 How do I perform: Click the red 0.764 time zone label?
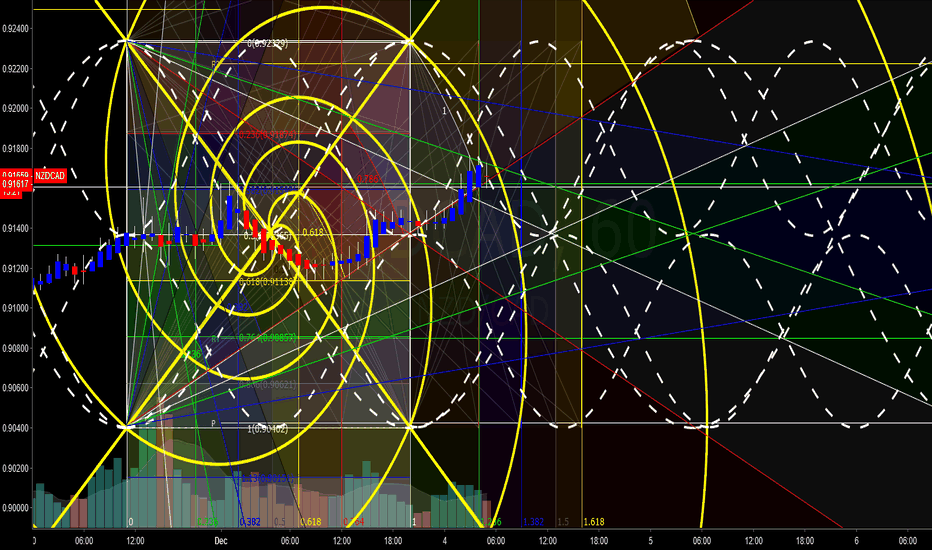(354, 522)
